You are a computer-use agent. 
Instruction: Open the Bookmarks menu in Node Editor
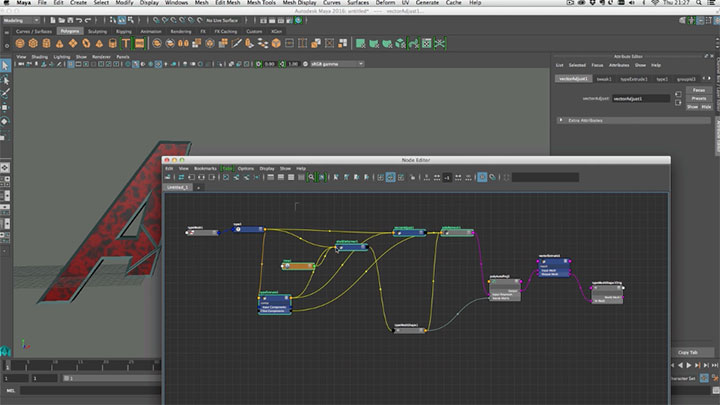[x=205, y=169]
